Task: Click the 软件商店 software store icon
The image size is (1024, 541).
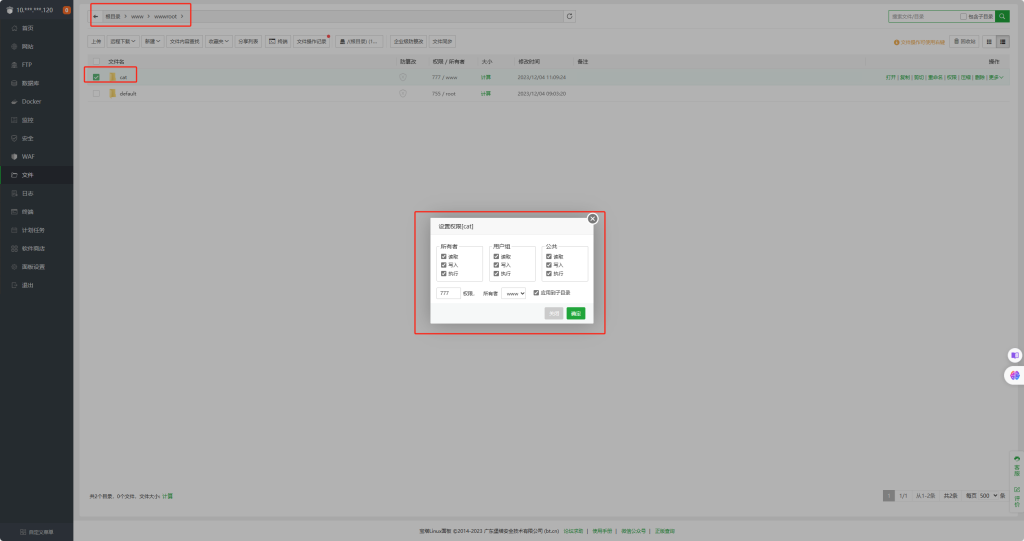Action: click(x=14, y=248)
